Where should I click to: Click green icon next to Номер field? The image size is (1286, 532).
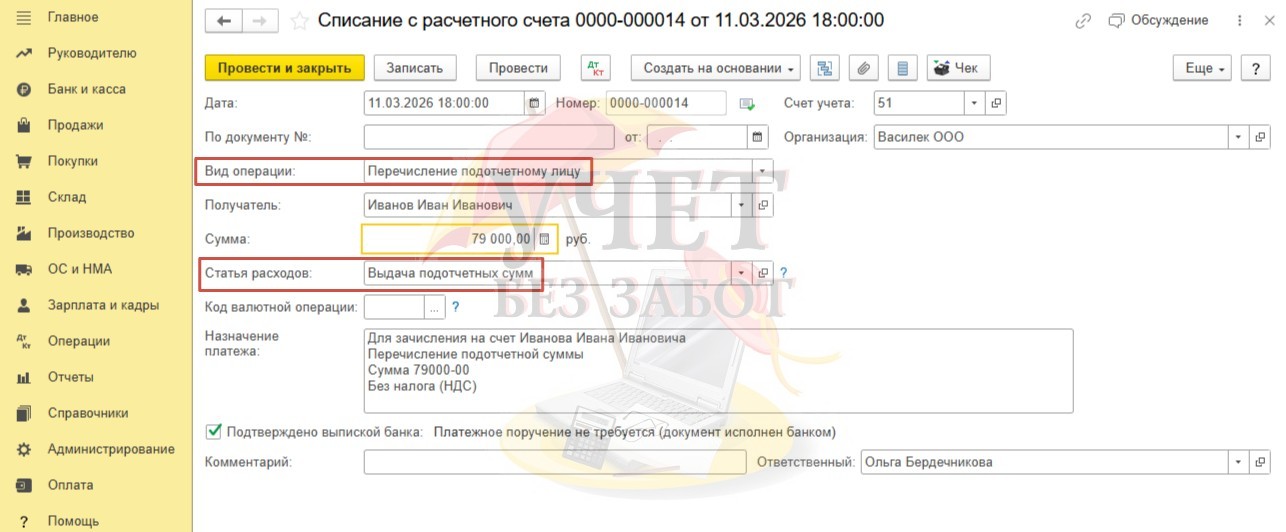[x=746, y=104]
